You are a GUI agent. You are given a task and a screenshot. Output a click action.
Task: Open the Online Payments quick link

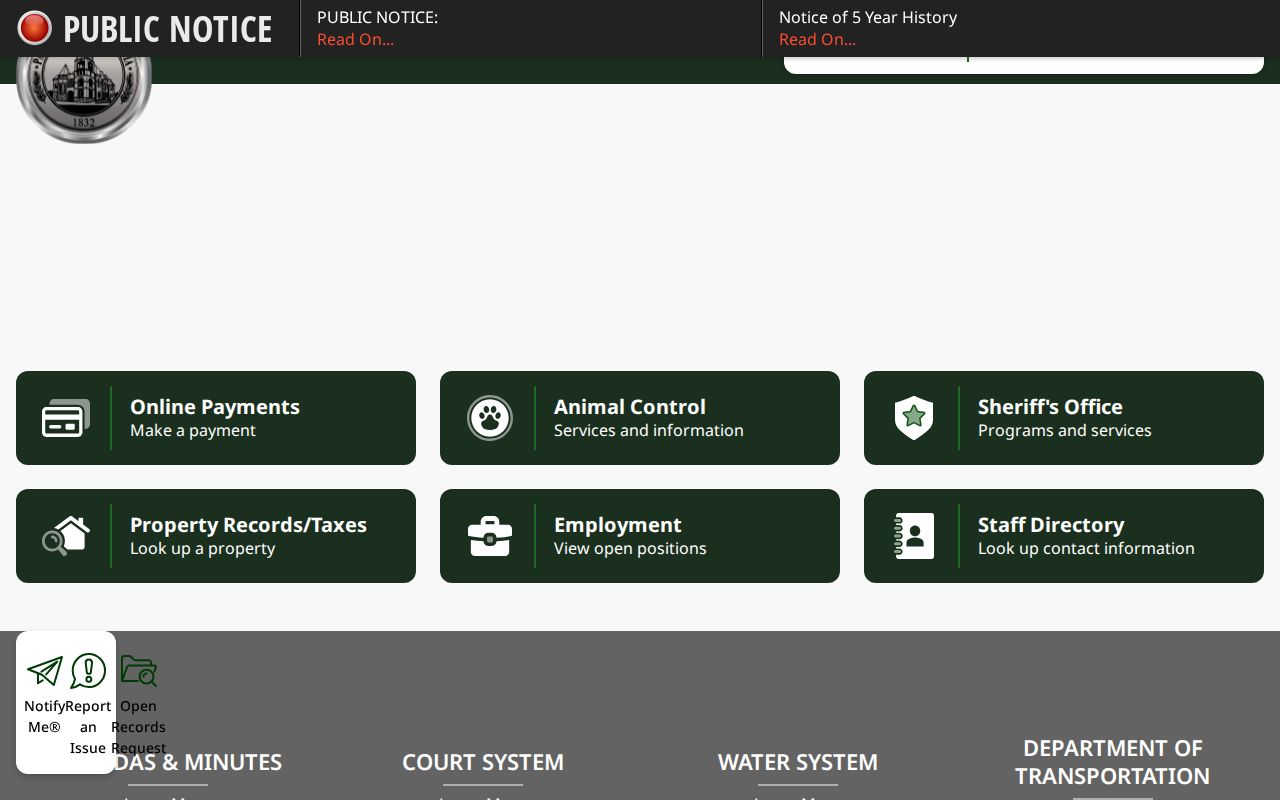[216, 418]
